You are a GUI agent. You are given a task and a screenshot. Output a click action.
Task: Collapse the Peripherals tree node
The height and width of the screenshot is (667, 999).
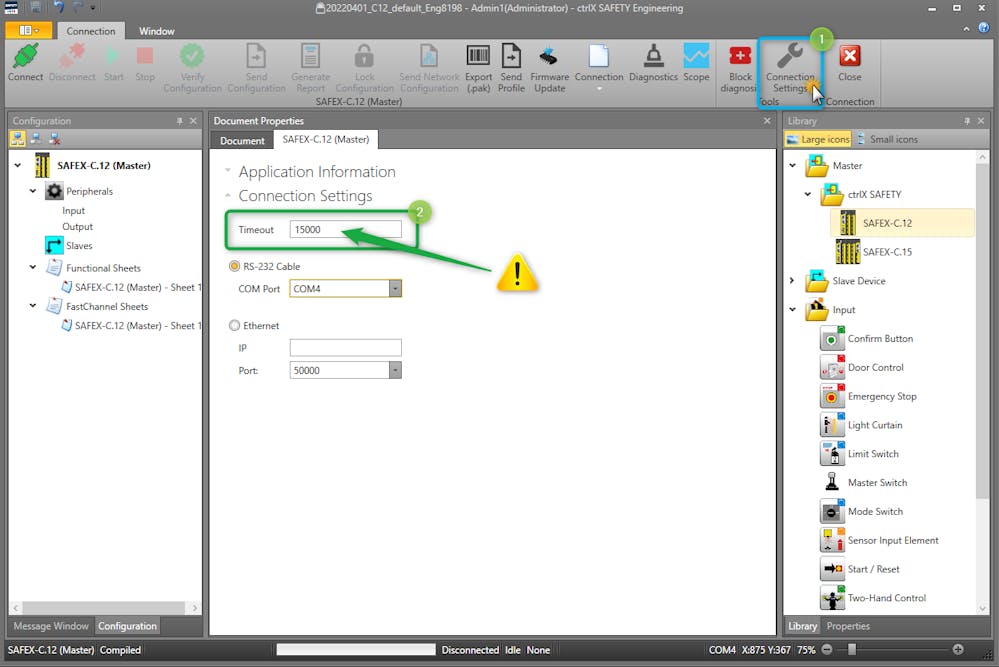click(x=32, y=190)
